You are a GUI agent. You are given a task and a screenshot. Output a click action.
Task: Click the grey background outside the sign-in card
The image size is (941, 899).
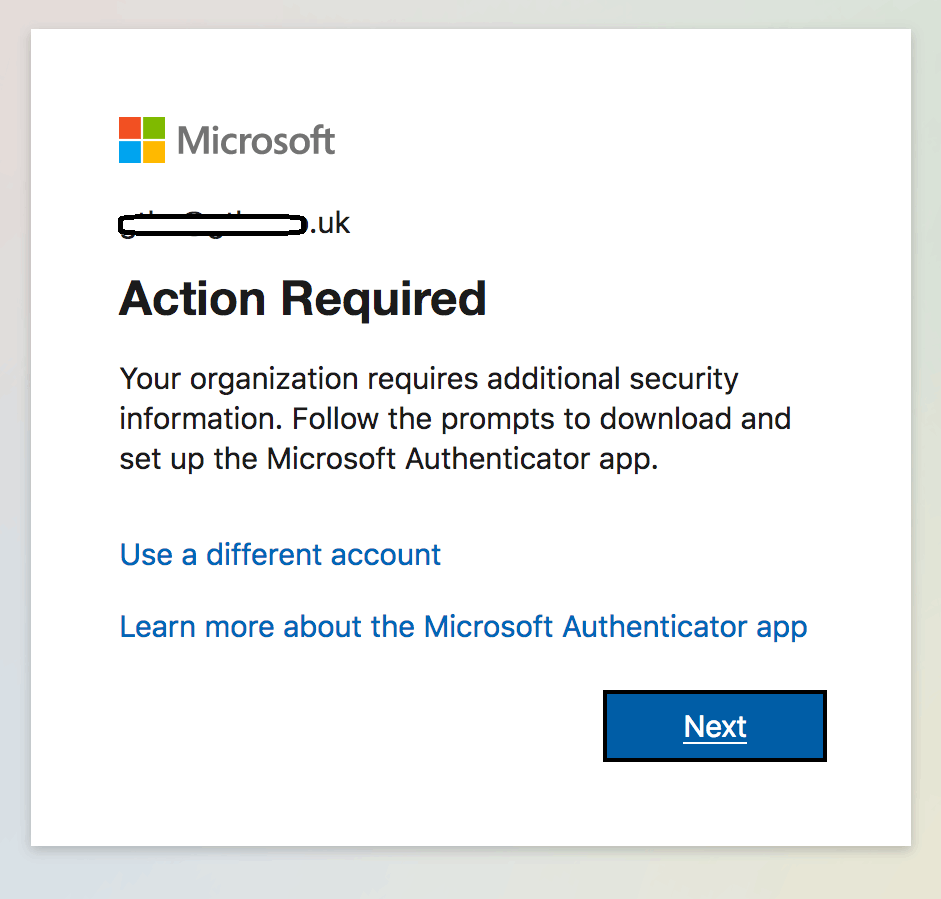[15, 450]
